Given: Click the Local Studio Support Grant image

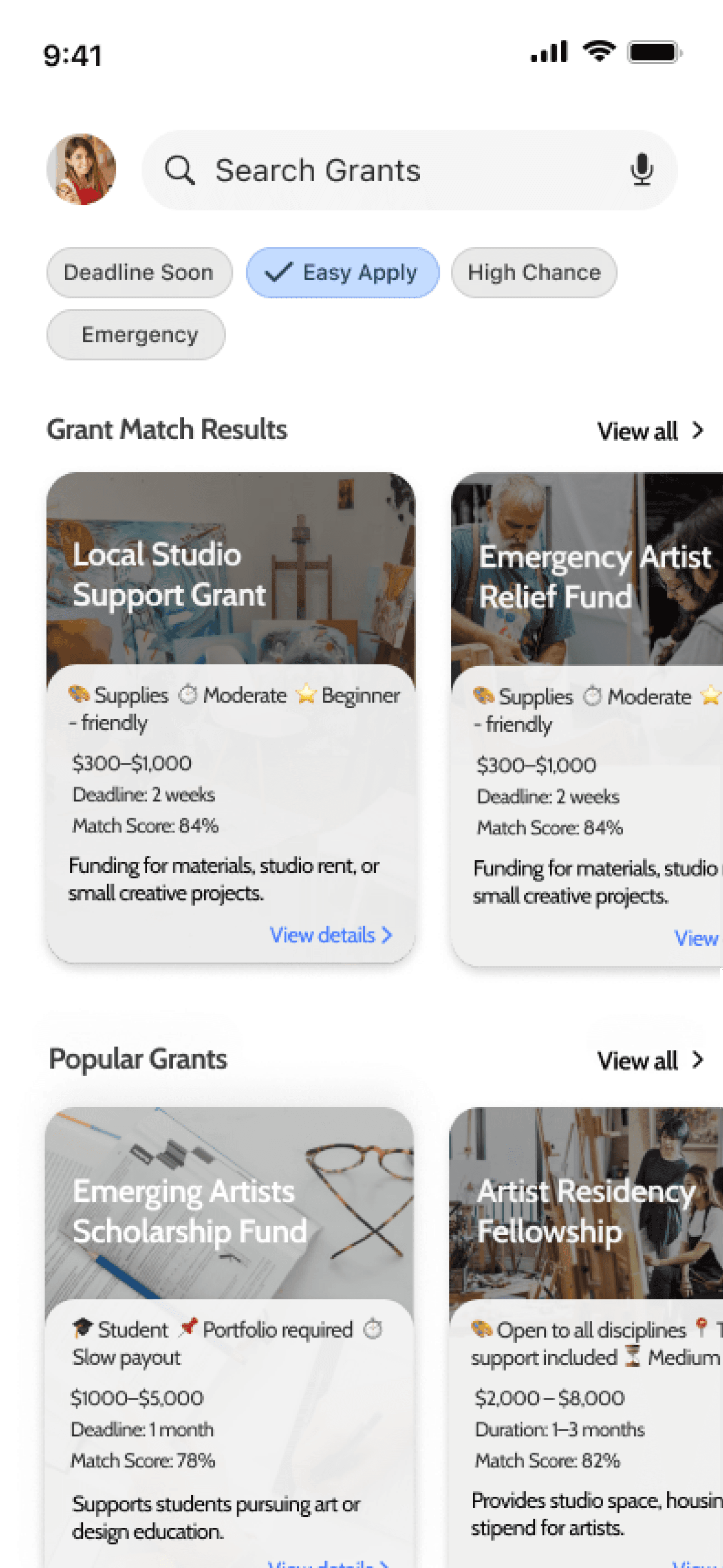Looking at the screenshot, I should [x=231, y=569].
